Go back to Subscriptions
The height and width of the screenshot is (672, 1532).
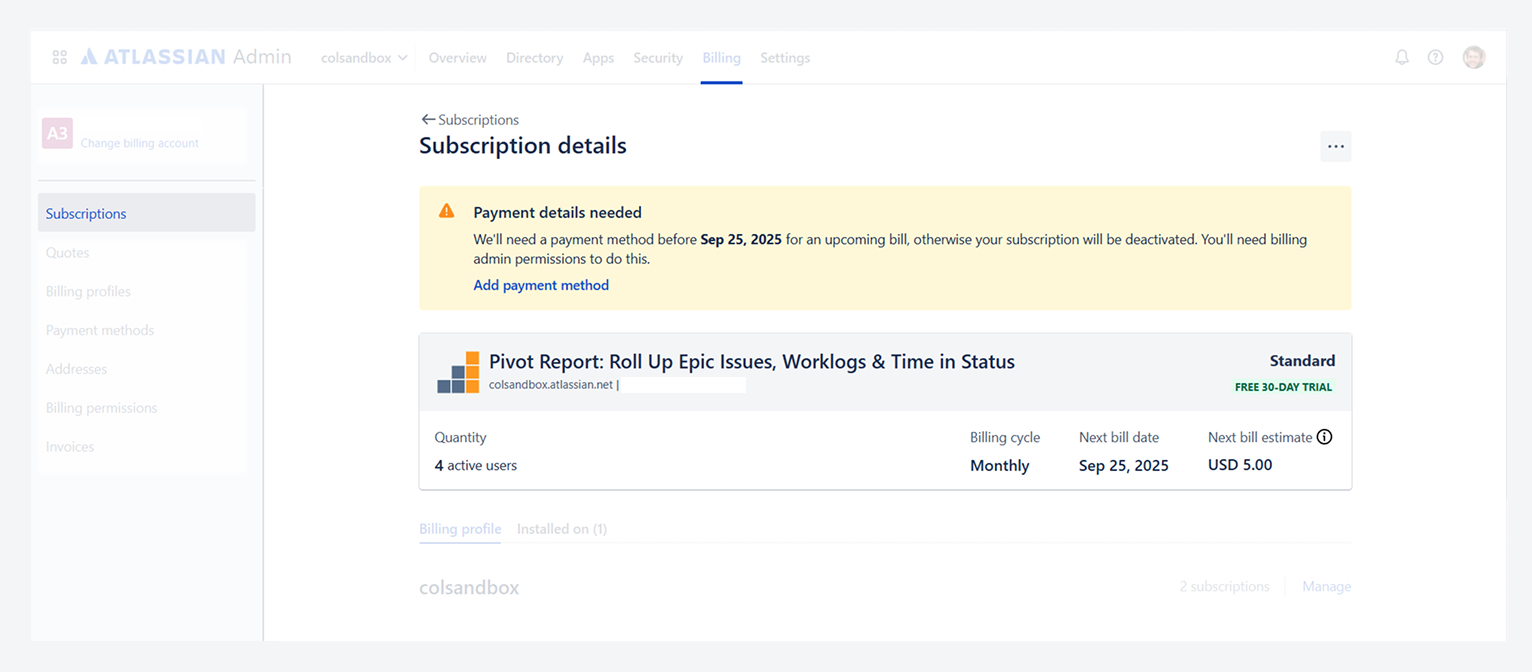[470, 120]
